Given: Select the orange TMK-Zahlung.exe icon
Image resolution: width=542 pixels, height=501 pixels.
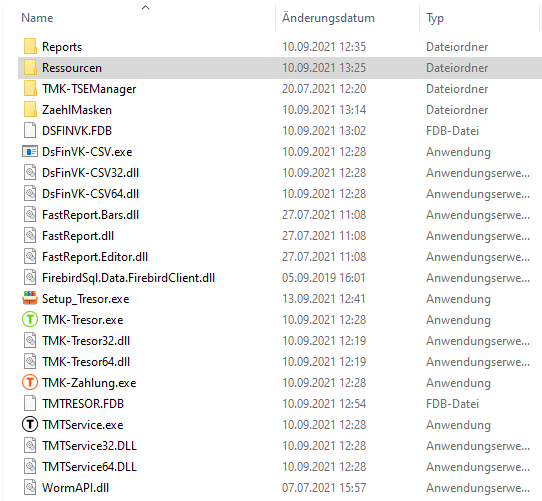Looking at the screenshot, I should [x=30, y=382].
